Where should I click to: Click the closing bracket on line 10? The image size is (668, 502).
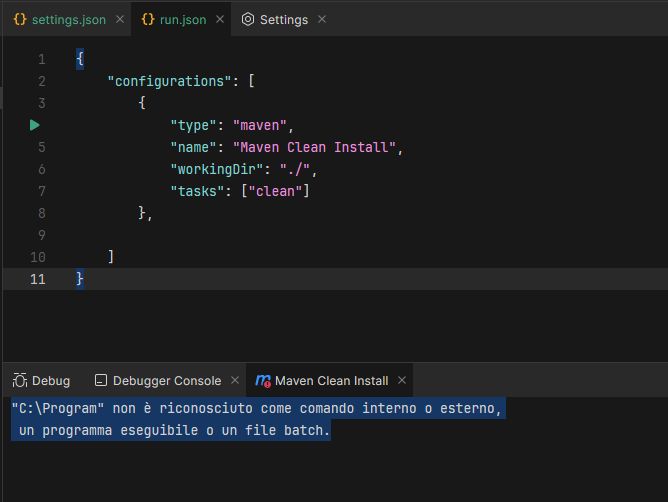[111, 257]
